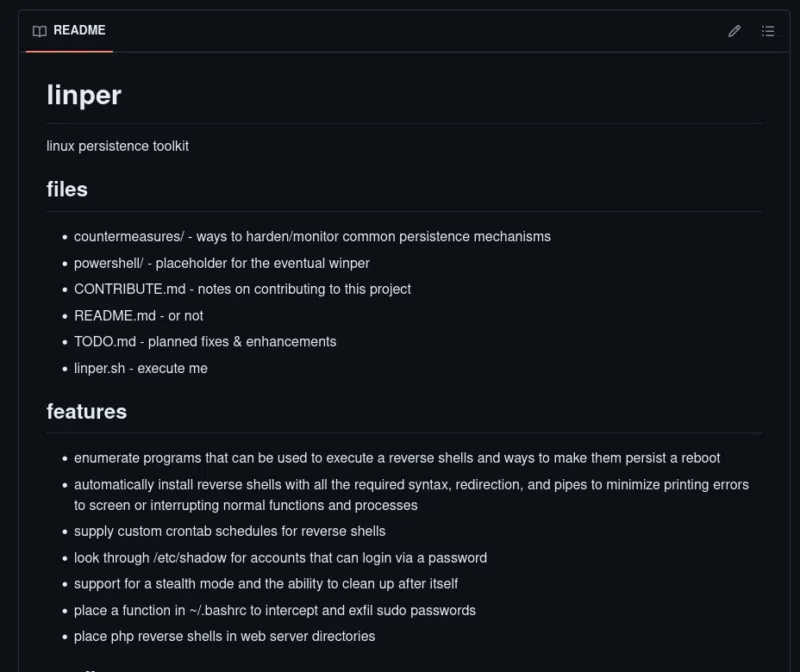Click the pencil edit icon for README

point(734,31)
